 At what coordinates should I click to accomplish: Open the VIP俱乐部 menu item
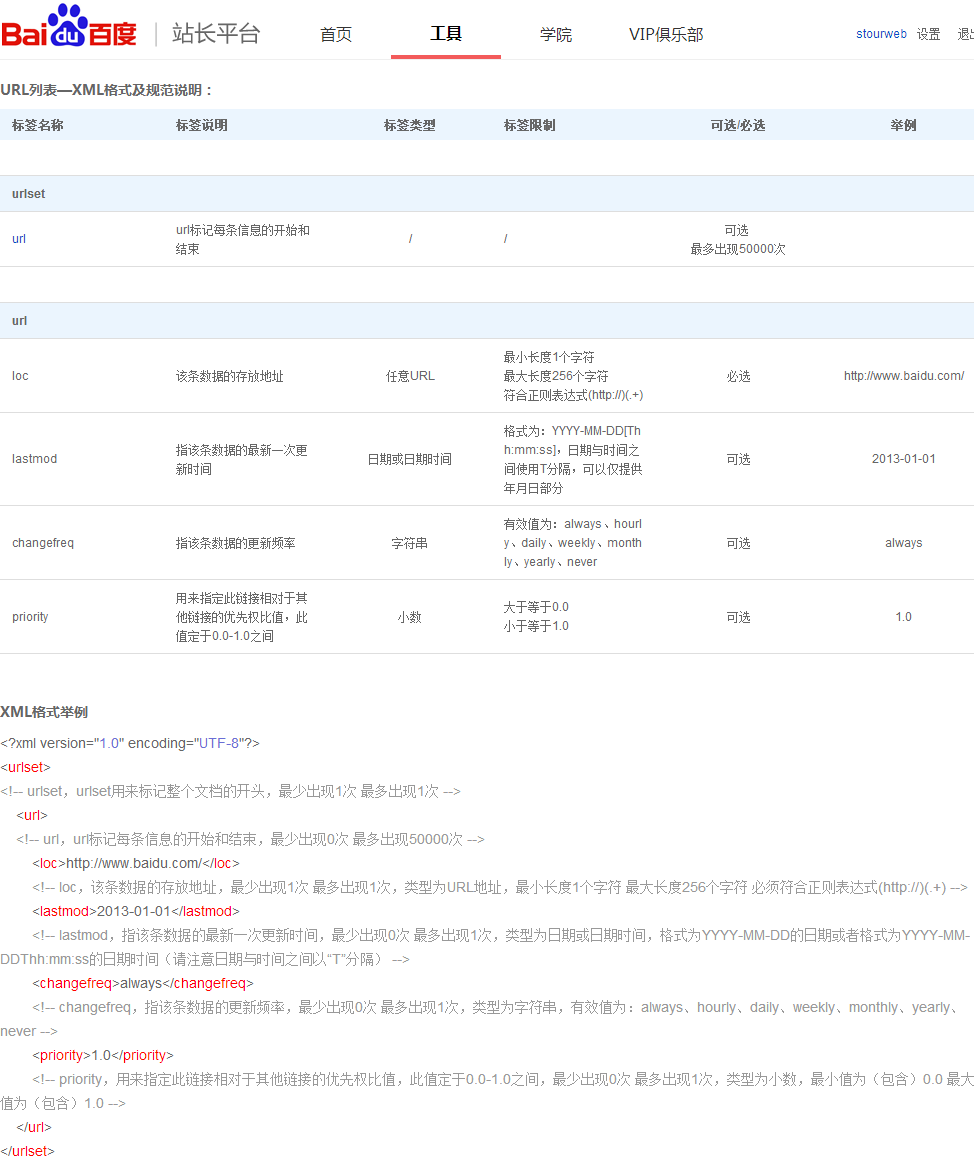point(666,34)
